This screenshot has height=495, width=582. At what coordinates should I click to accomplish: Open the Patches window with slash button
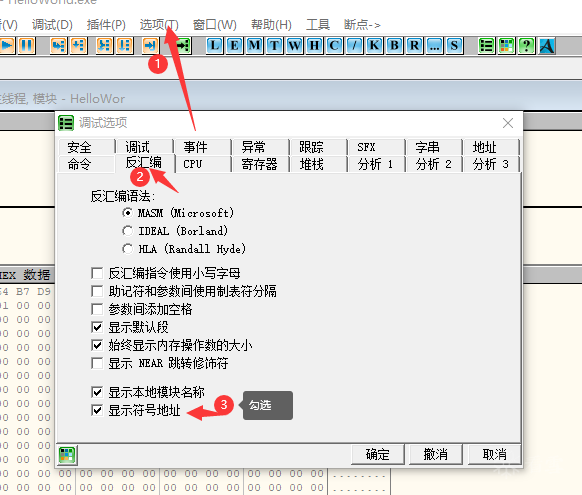click(354, 46)
